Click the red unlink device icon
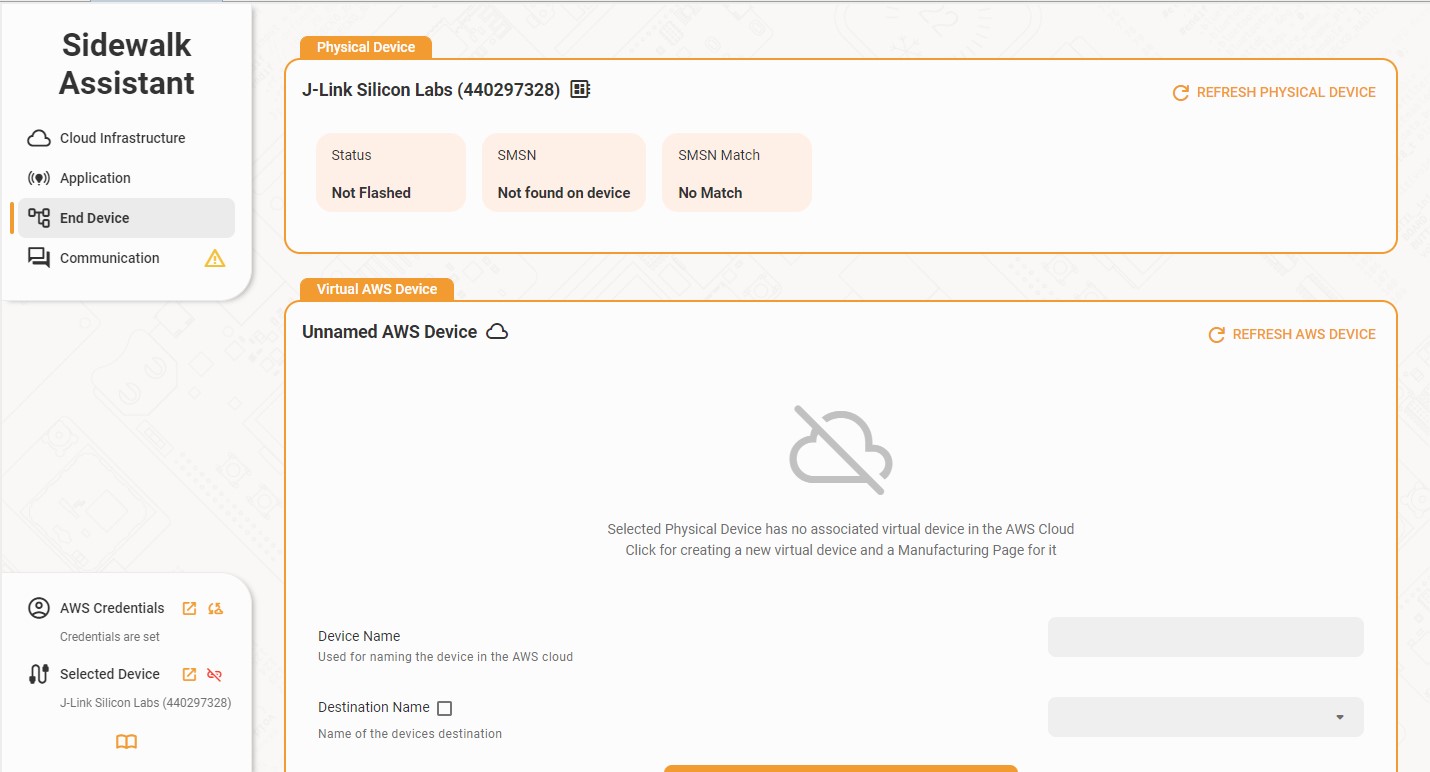 point(214,674)
